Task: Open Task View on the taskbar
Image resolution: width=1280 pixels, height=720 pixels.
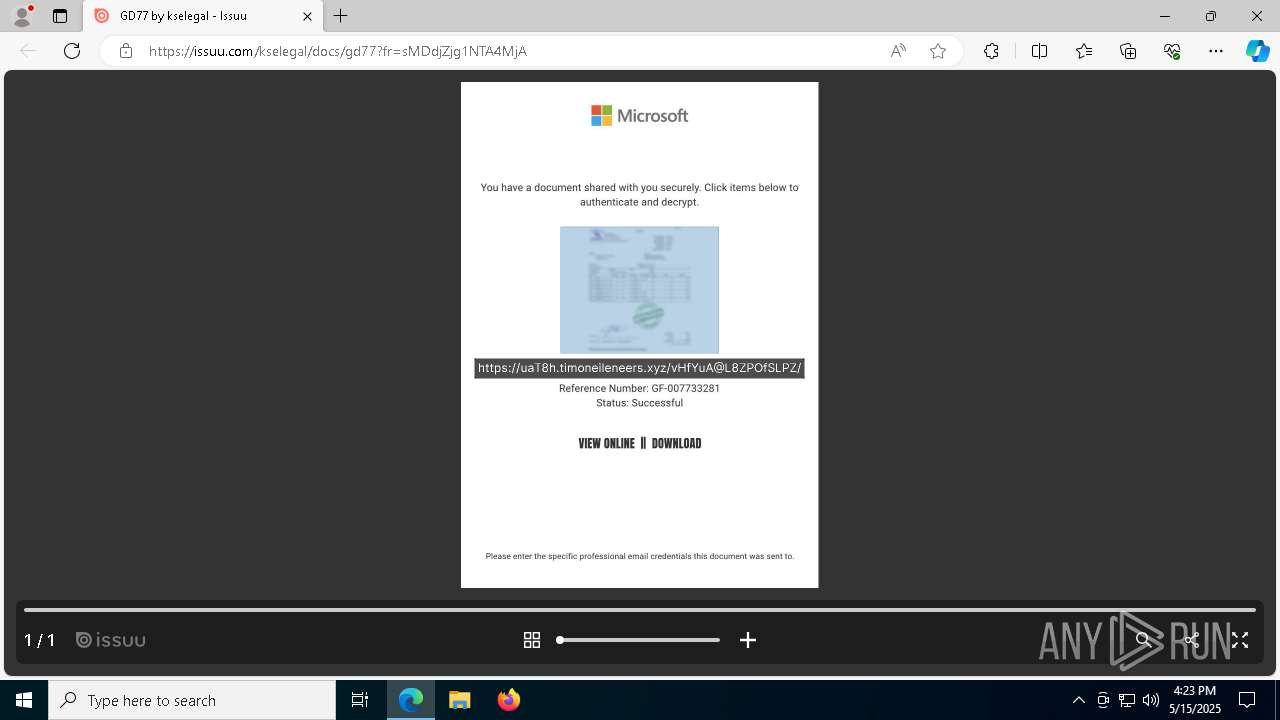Action: [x=360, y=700]
